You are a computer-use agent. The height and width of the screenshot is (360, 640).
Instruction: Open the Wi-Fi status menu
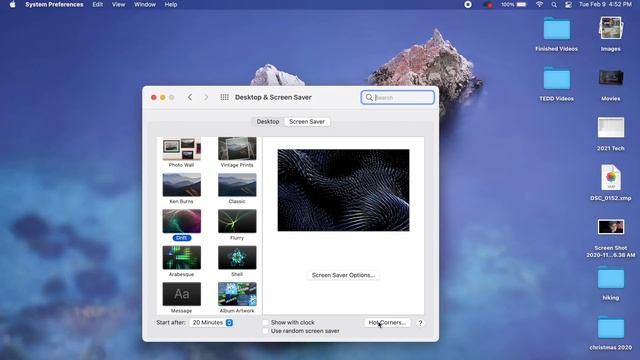[x=539, y=4]
